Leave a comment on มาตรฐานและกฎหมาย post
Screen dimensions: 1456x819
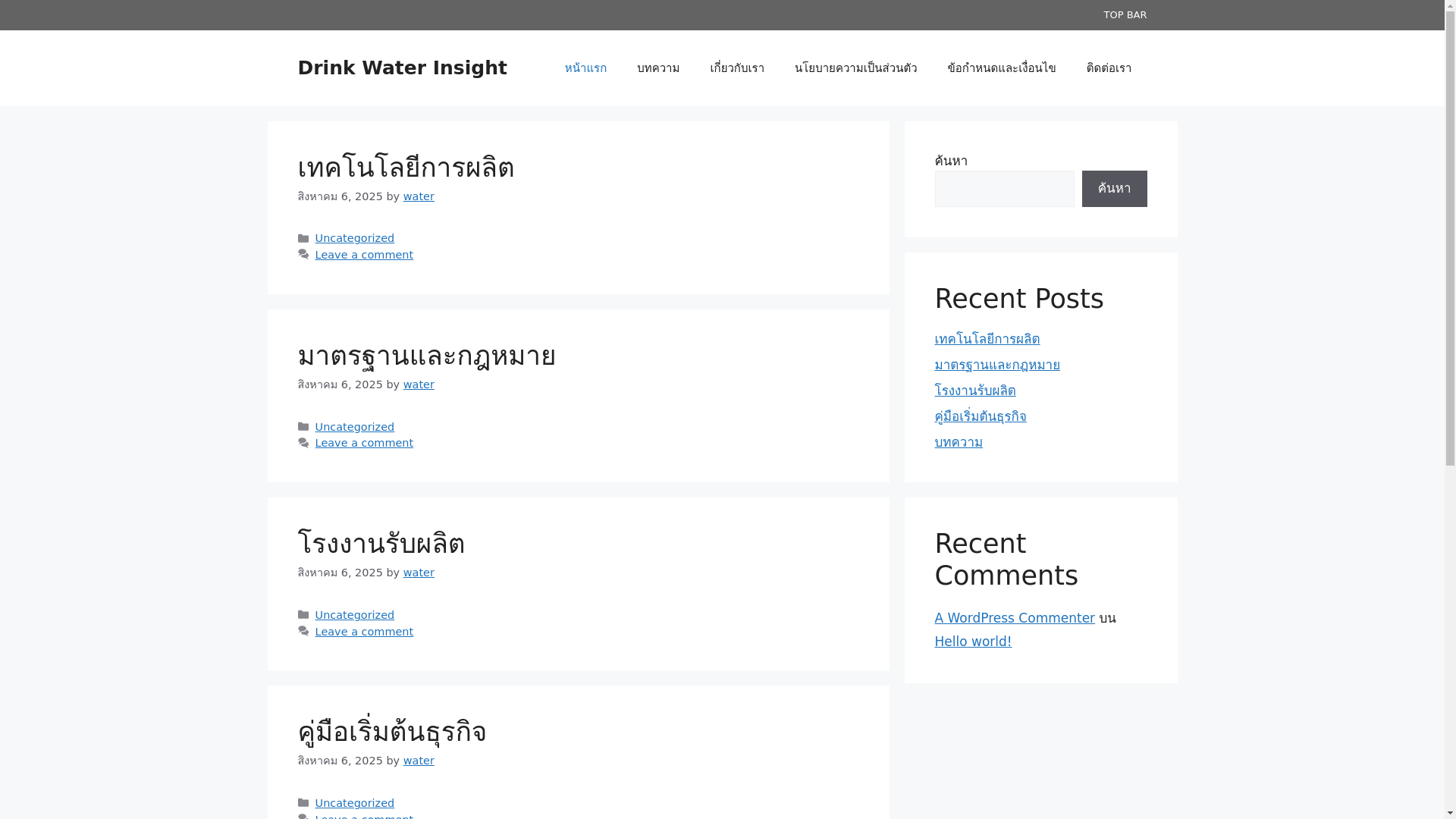(364, 443)
